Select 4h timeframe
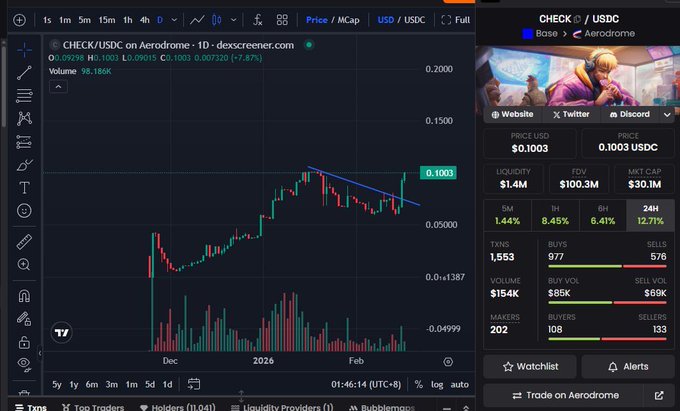680x411 pixels. (145, 20)
